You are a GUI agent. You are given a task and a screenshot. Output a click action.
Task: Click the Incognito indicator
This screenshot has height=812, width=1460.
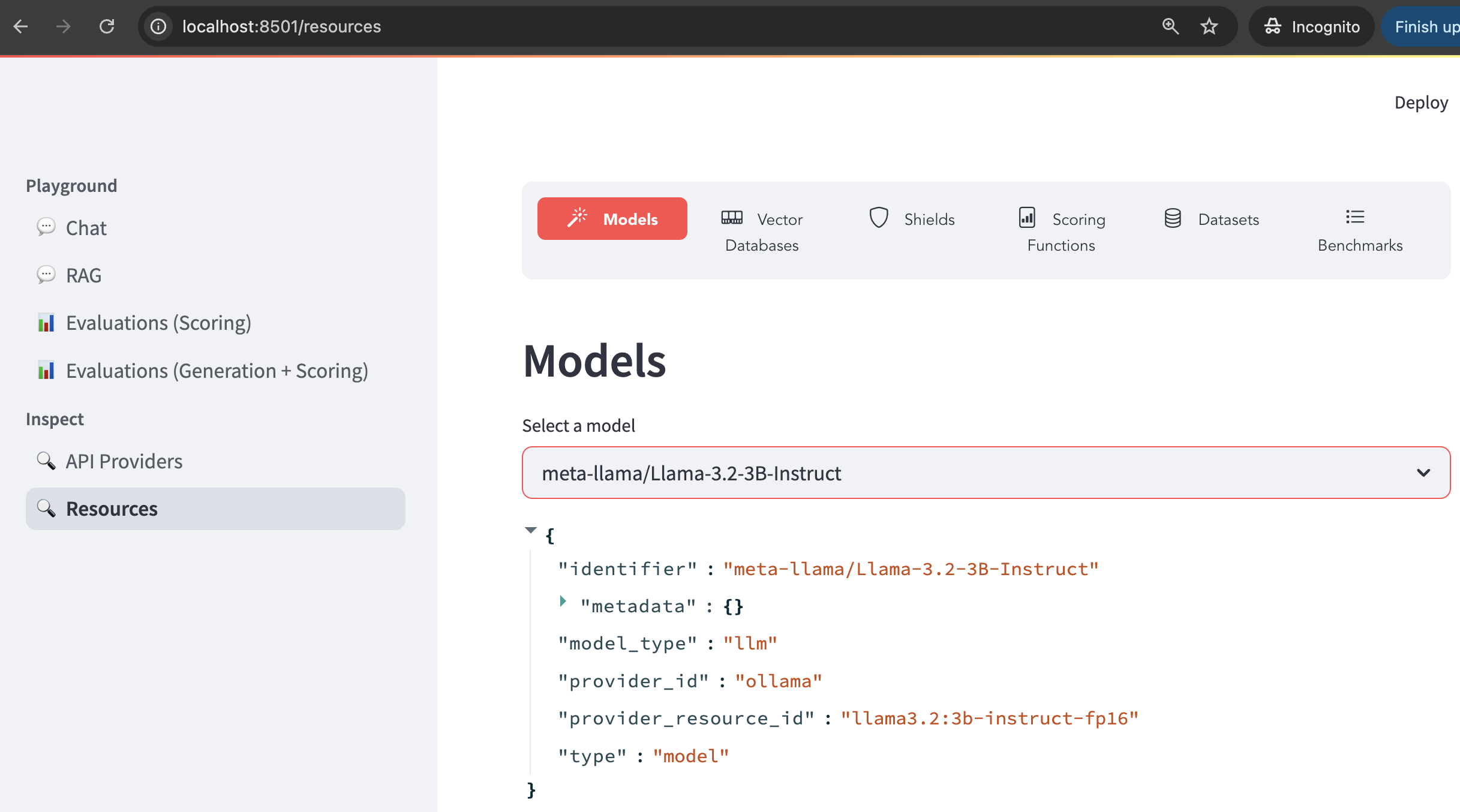pyautogui.click(x=1312, y=26)
